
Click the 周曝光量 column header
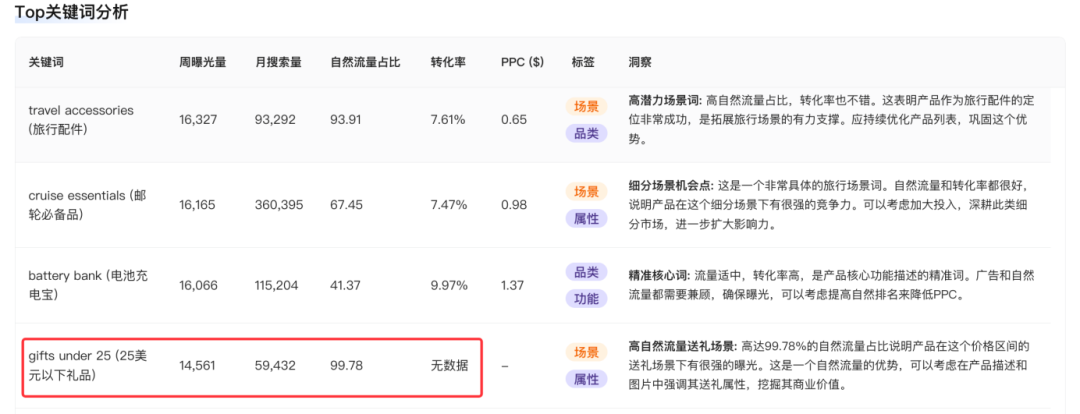(x=202, y=62)
